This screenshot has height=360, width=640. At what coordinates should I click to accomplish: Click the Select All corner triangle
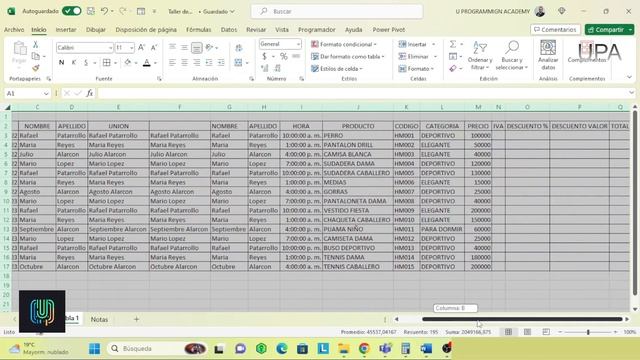pyautogui.click(x=7, y=107)
